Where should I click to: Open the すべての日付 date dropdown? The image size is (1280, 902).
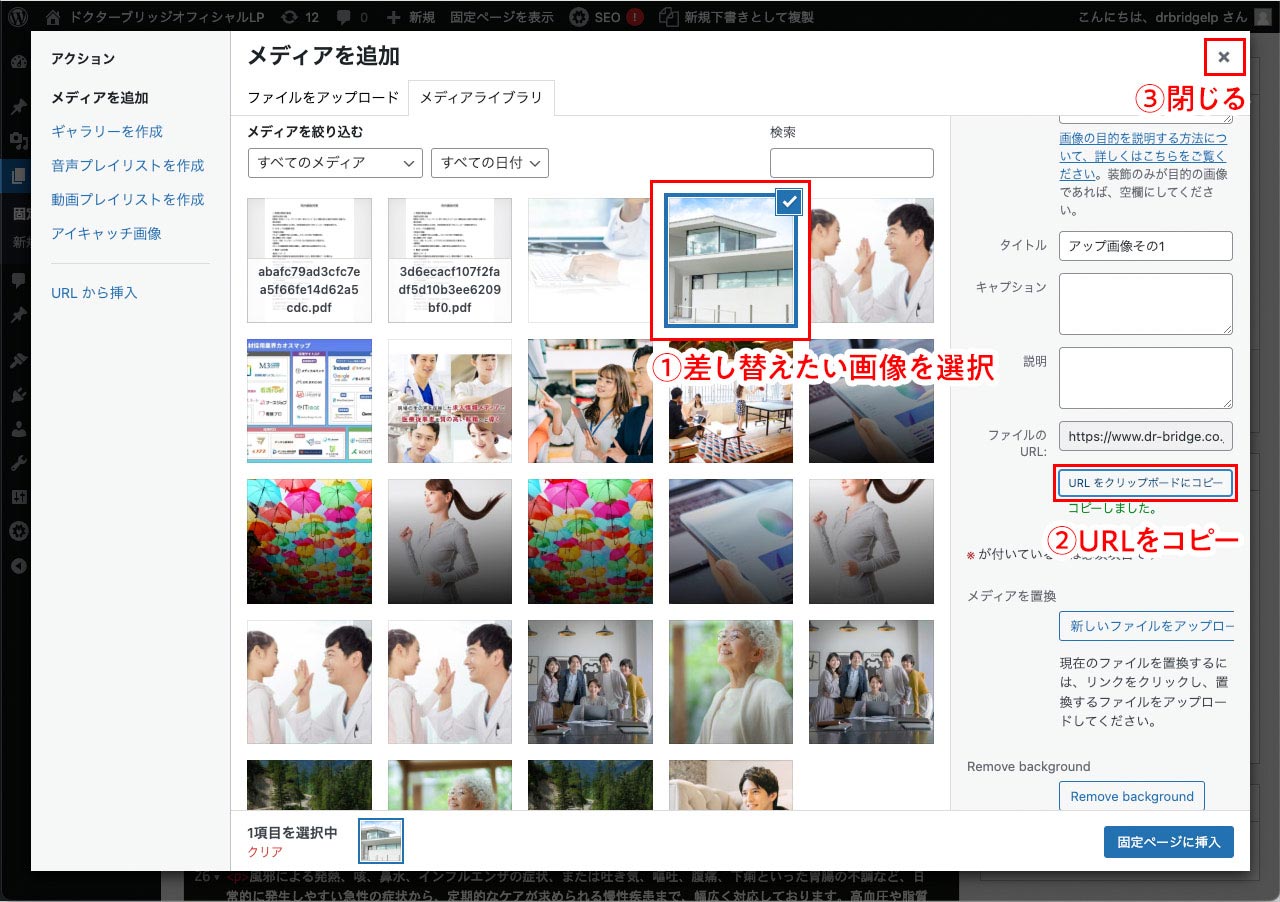(x=490, y=163)
